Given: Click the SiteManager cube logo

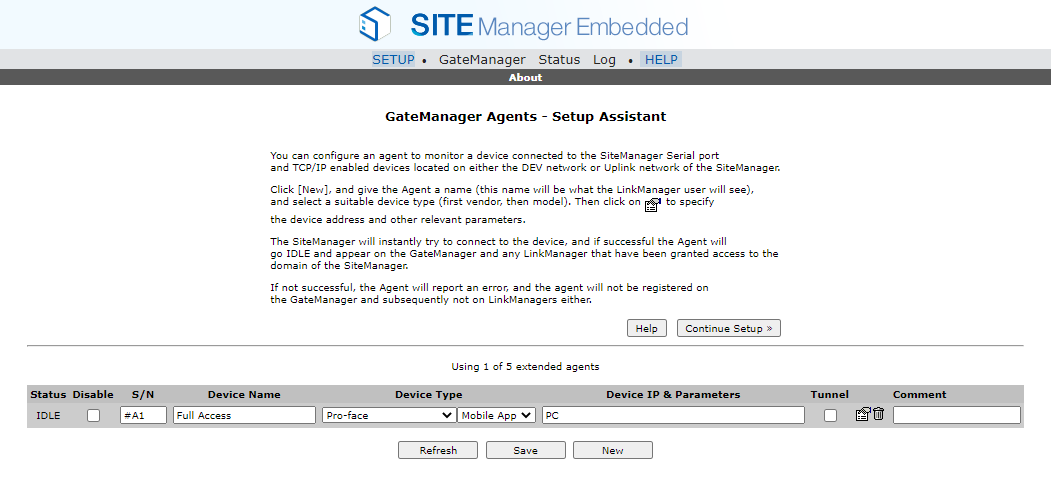Looking at the screenshot, I should [375, 24].
